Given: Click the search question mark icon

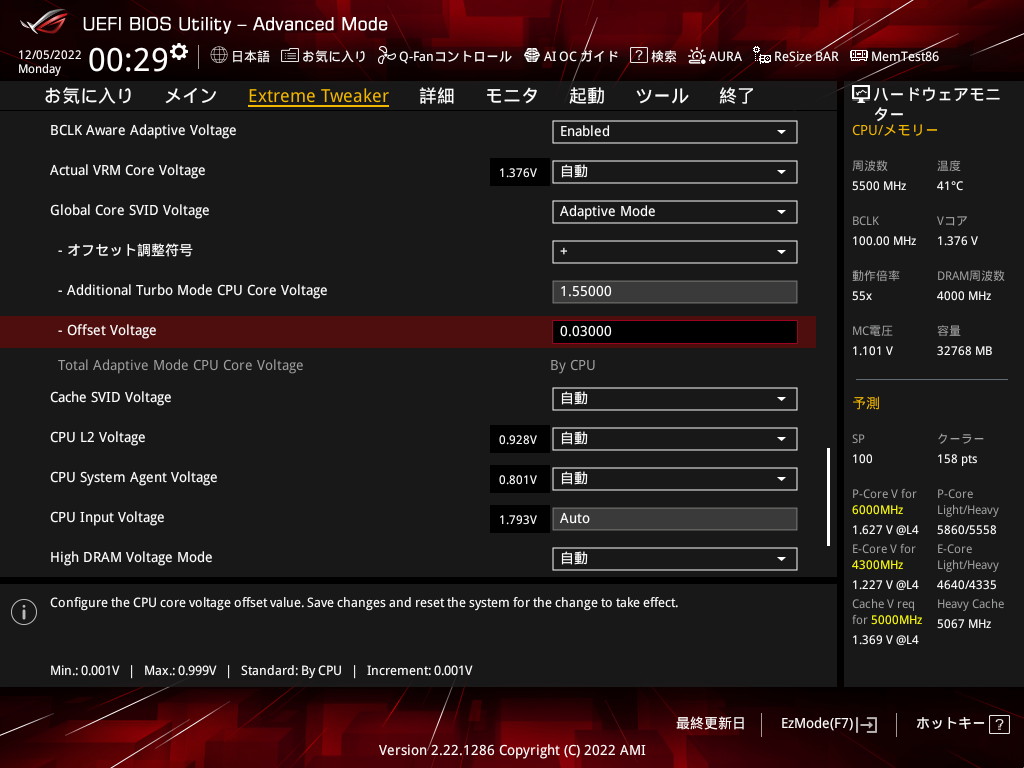Looking at the screenshot, I should click(x=638, y=56).
